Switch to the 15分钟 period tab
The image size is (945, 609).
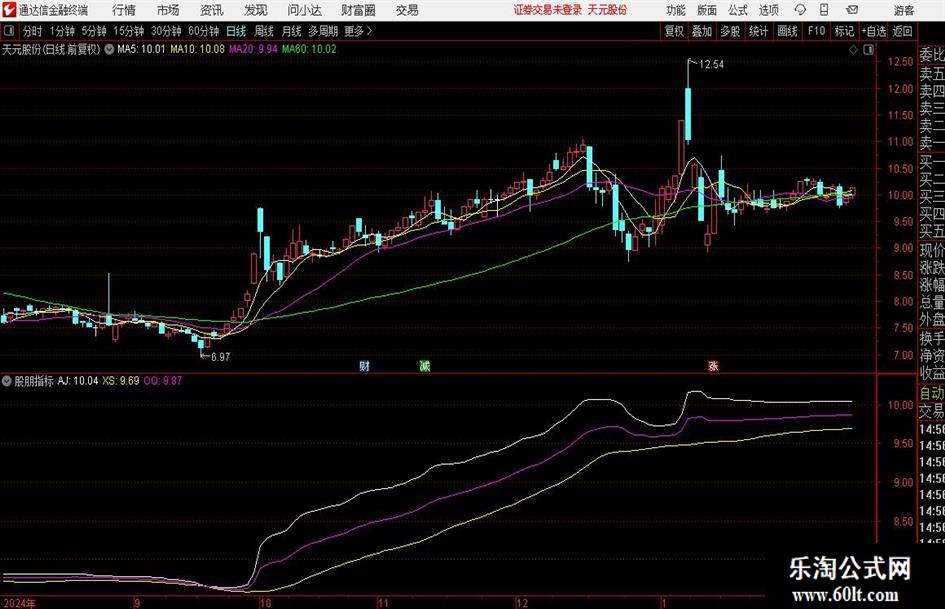[129, 31]
